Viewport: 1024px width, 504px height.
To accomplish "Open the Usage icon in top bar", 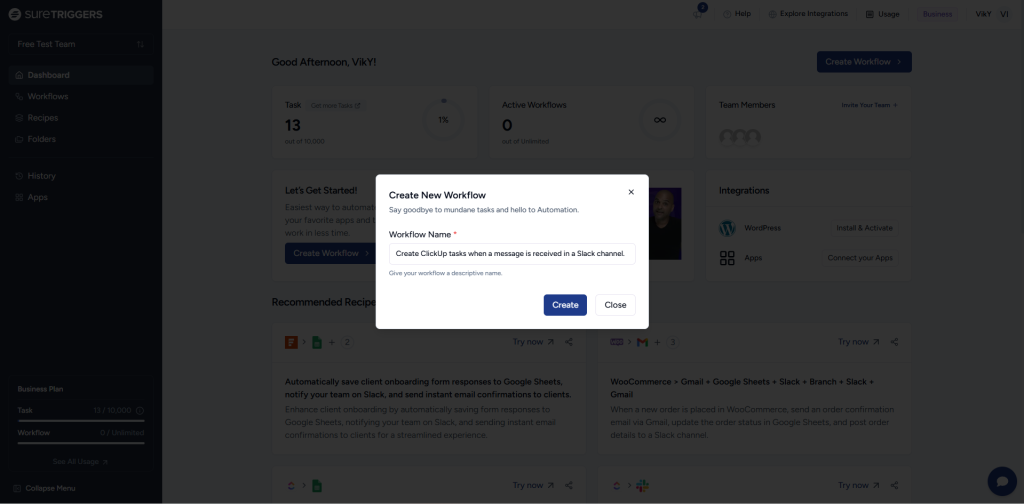I will [x=869, y=14].
